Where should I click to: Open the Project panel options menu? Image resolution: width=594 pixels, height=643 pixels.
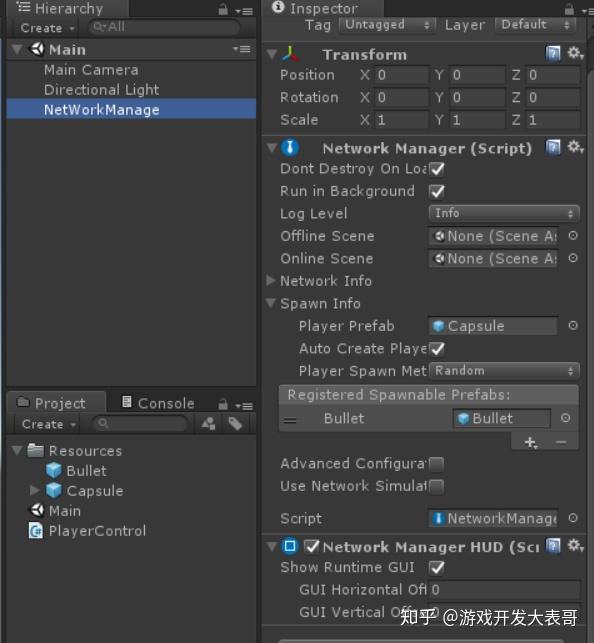(244, 406)
